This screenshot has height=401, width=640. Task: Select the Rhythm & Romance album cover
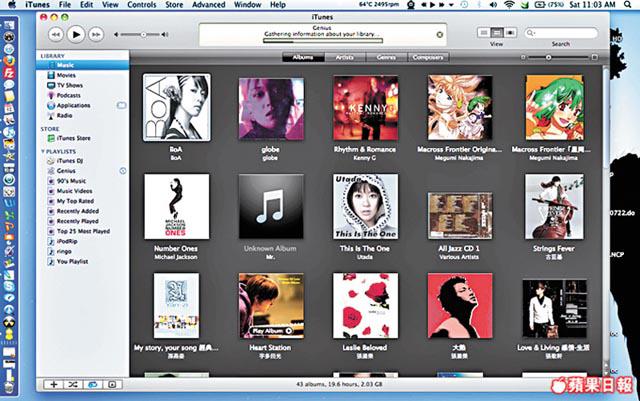pyautogui.click(x=365, y=108)
